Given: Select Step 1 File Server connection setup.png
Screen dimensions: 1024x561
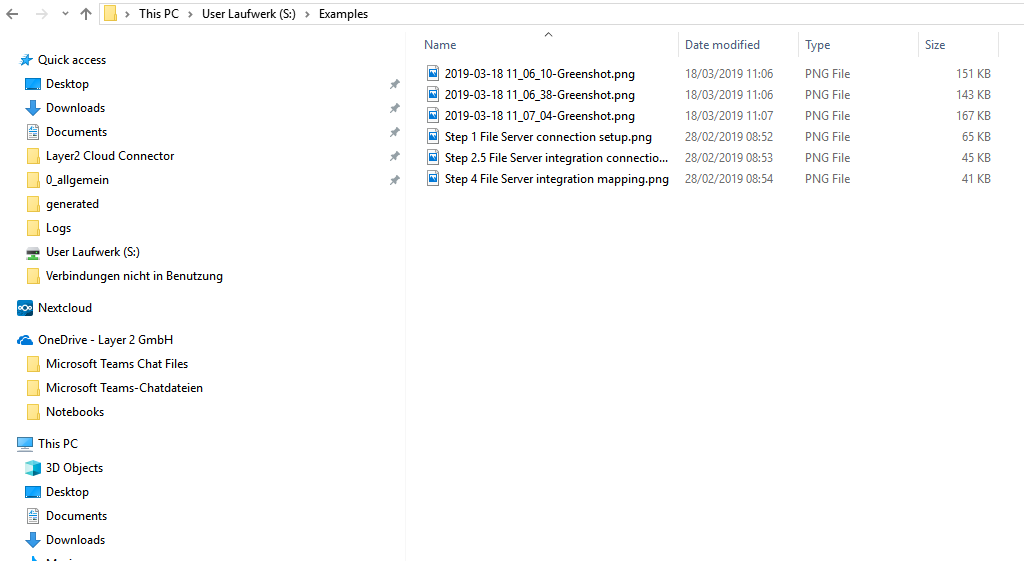Looking at the screenshot, I should (548, 137).
